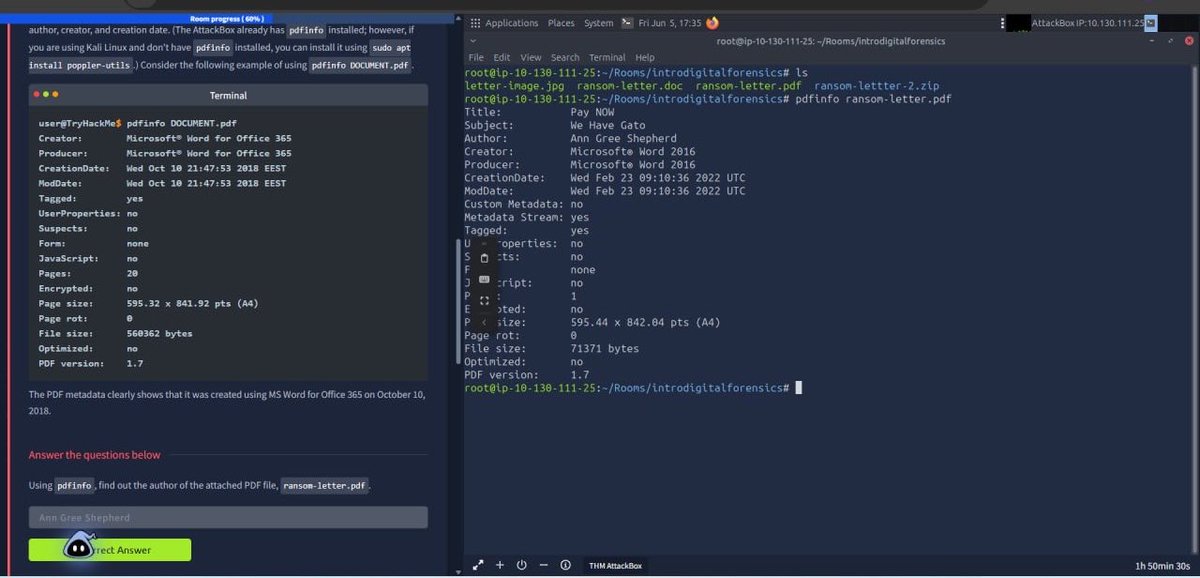Click the PDF version 1.7 value in right terminal
1200x578 pixels.
tap(580, 375)
